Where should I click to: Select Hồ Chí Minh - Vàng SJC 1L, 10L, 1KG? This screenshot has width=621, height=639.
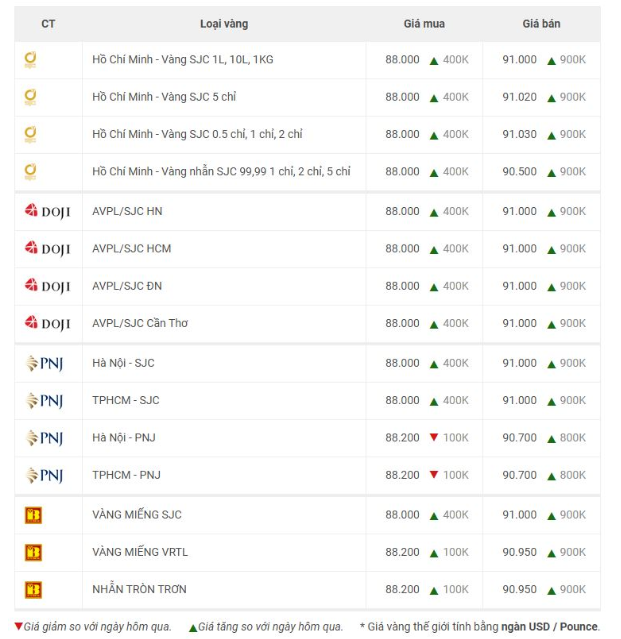coord(183,59)
